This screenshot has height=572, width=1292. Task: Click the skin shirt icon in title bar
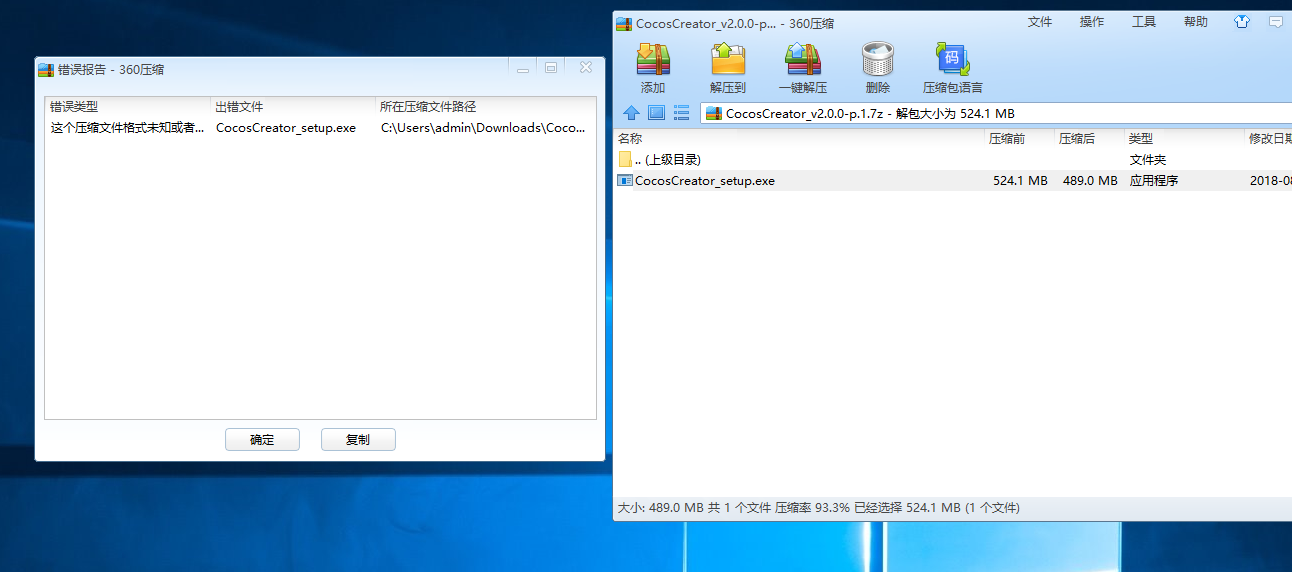click(x=1242, y=21)
